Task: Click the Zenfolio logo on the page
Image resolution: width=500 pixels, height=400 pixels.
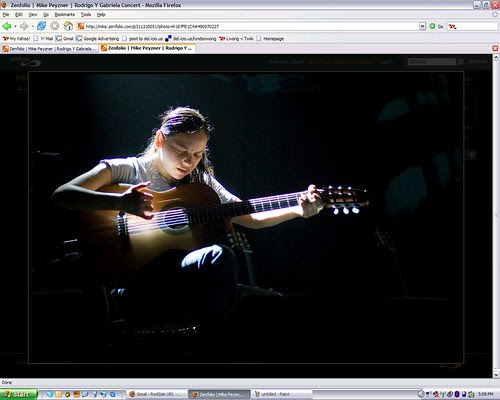Action: pyautogui.click(x=25, y=61)
